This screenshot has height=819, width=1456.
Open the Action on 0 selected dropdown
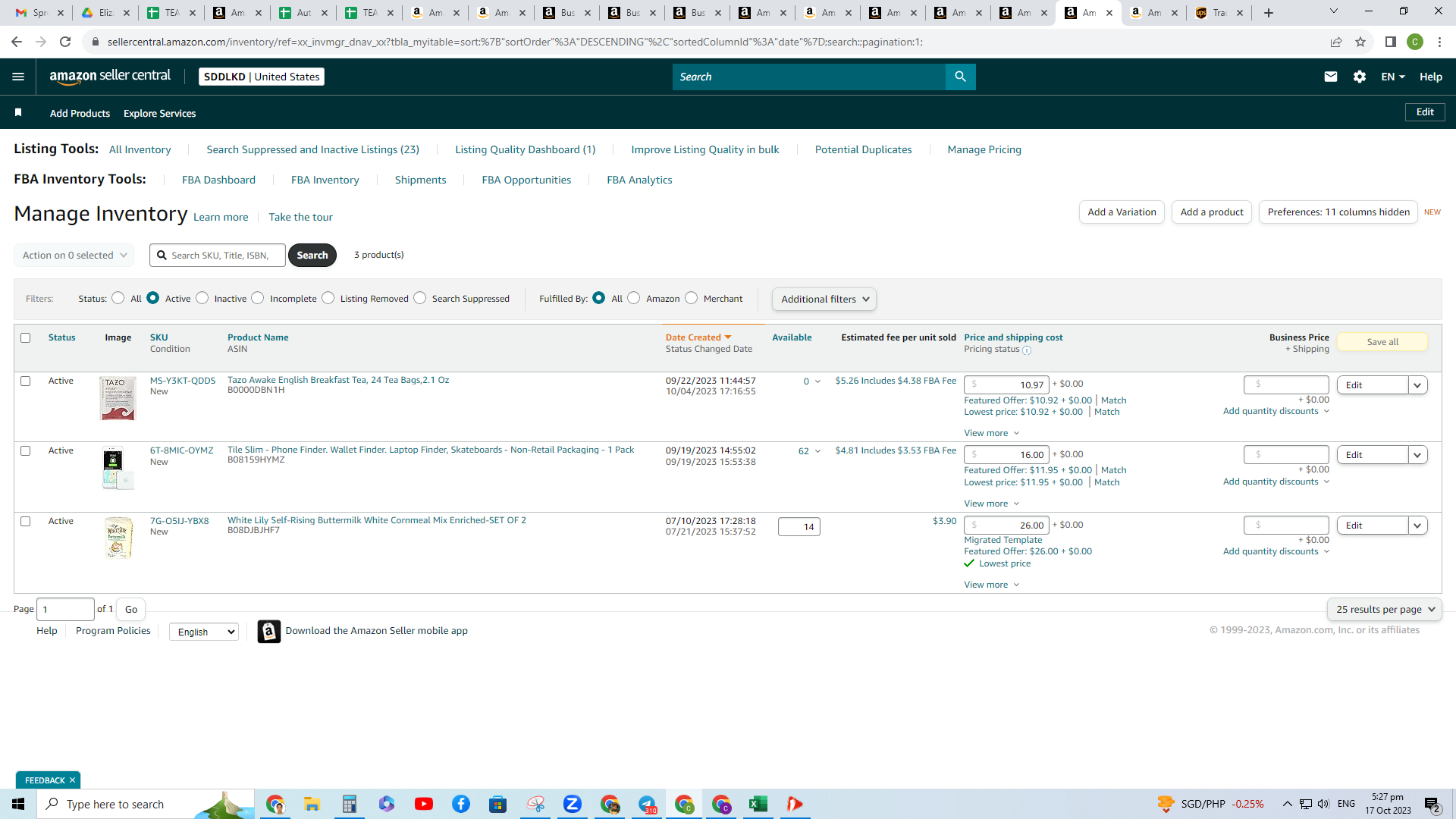74,256
